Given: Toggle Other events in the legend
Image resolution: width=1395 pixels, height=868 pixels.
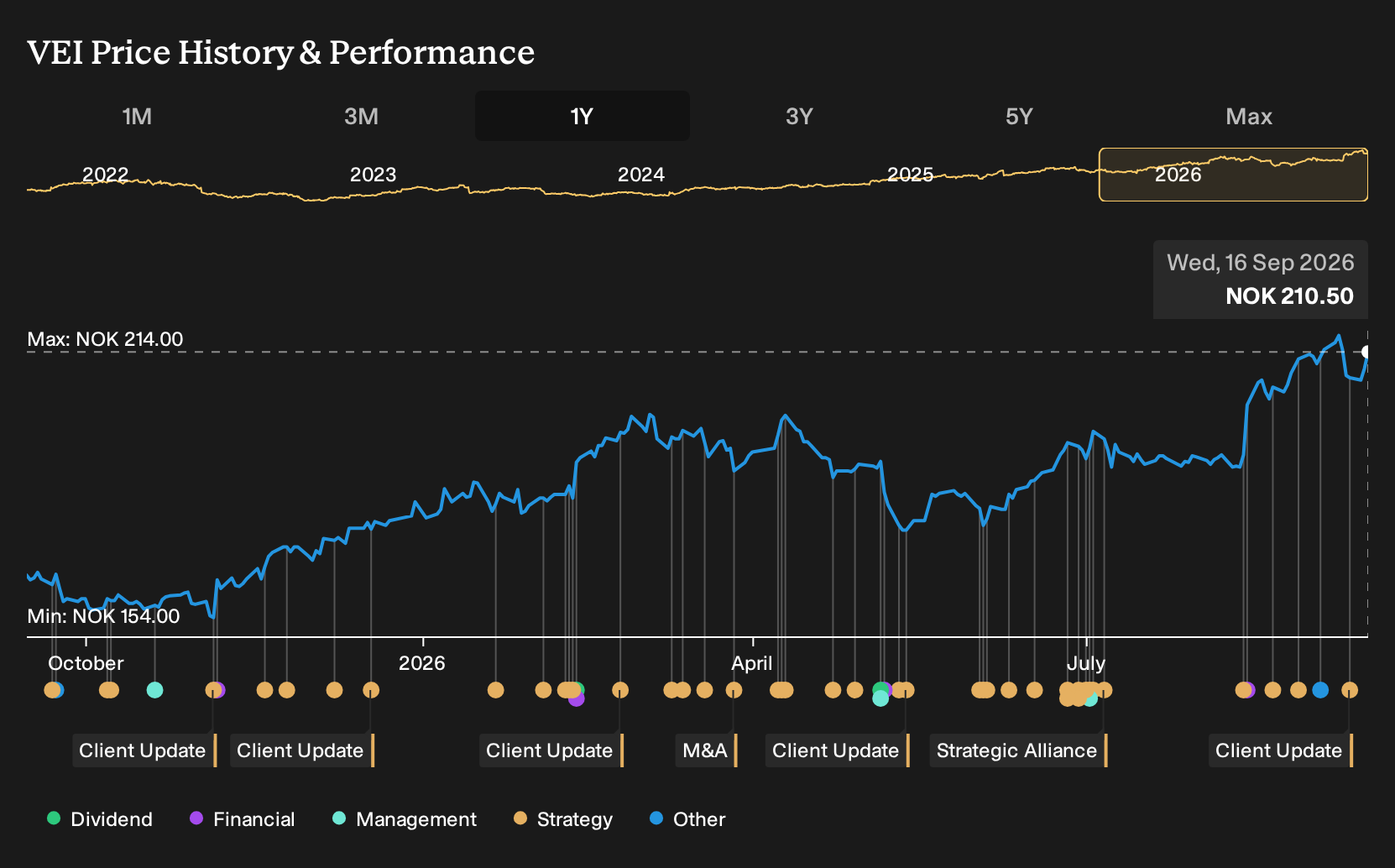Looking at the screenshot, I should point(687,818).
